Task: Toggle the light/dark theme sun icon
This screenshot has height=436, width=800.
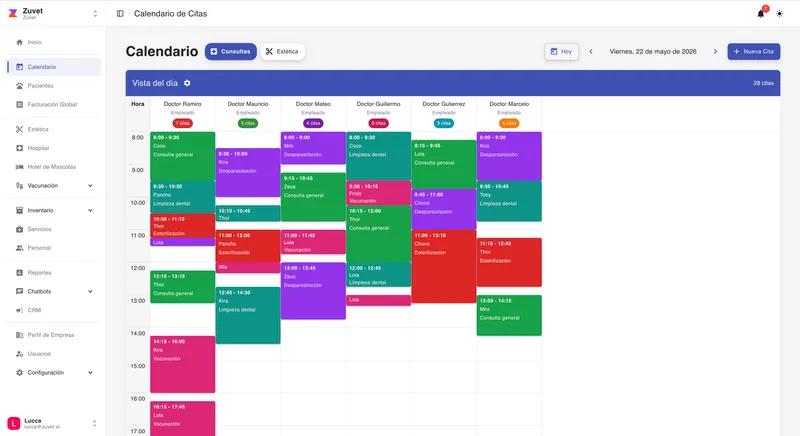Action: [780, 14]
